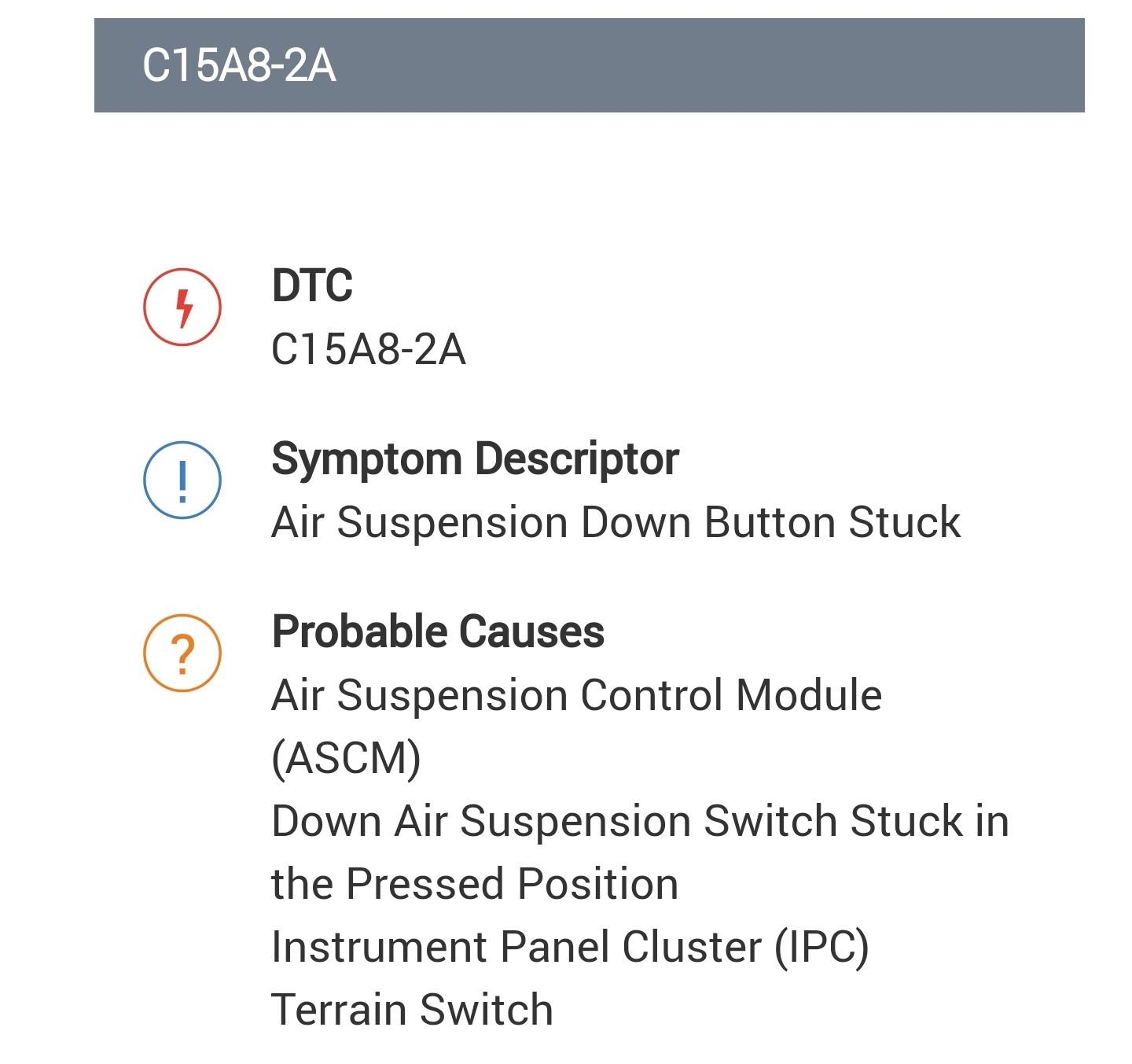Click Air Suspension Control Module cause
Image resolution: width=1132 pixels, height=1064 pixels.
[x=576, y=695]
